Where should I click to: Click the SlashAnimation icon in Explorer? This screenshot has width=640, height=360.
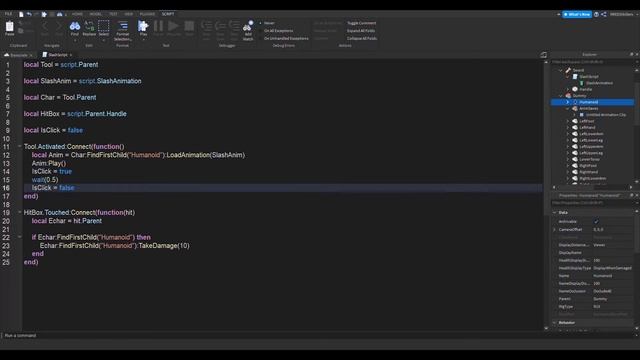click(x=582, y=83)
